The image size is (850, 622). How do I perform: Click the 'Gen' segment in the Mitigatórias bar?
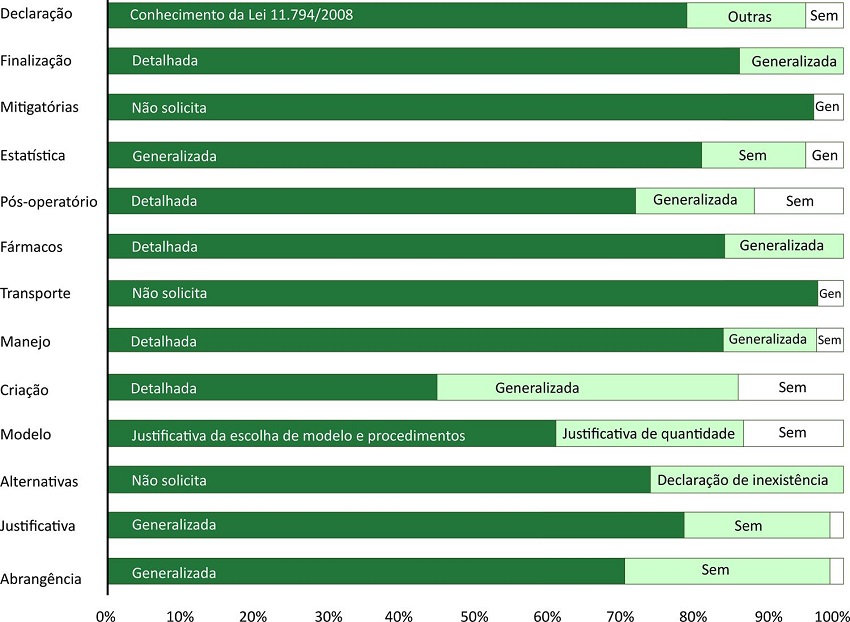click(x=828, y=107)
